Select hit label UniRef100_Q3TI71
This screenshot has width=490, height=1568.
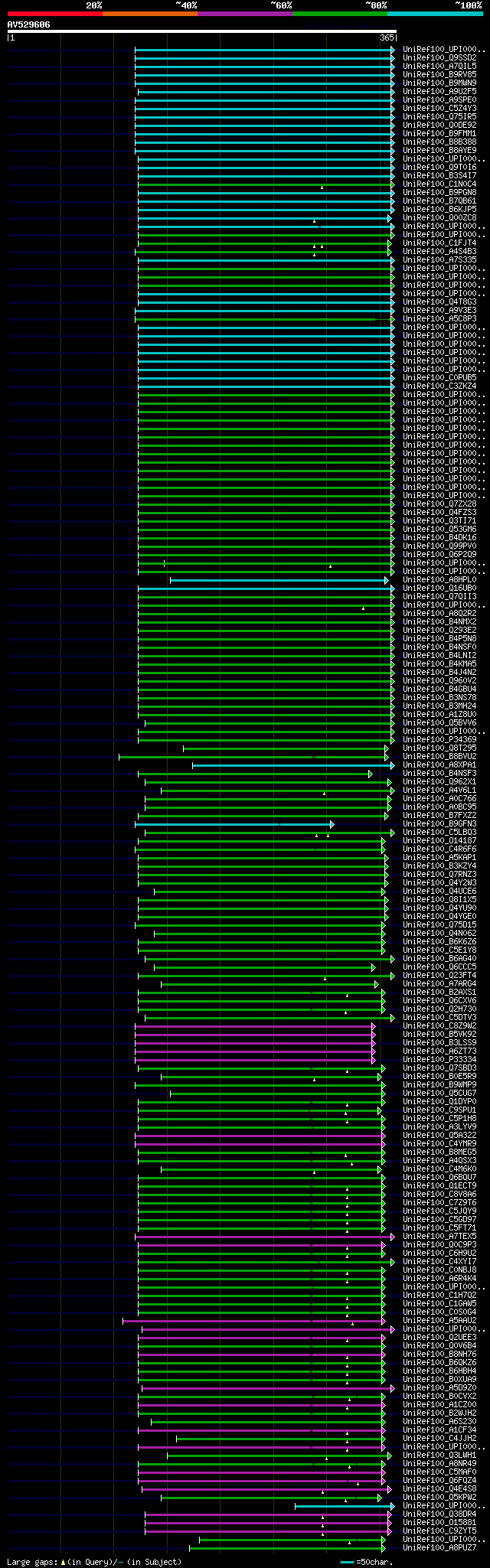pos(439,520)
